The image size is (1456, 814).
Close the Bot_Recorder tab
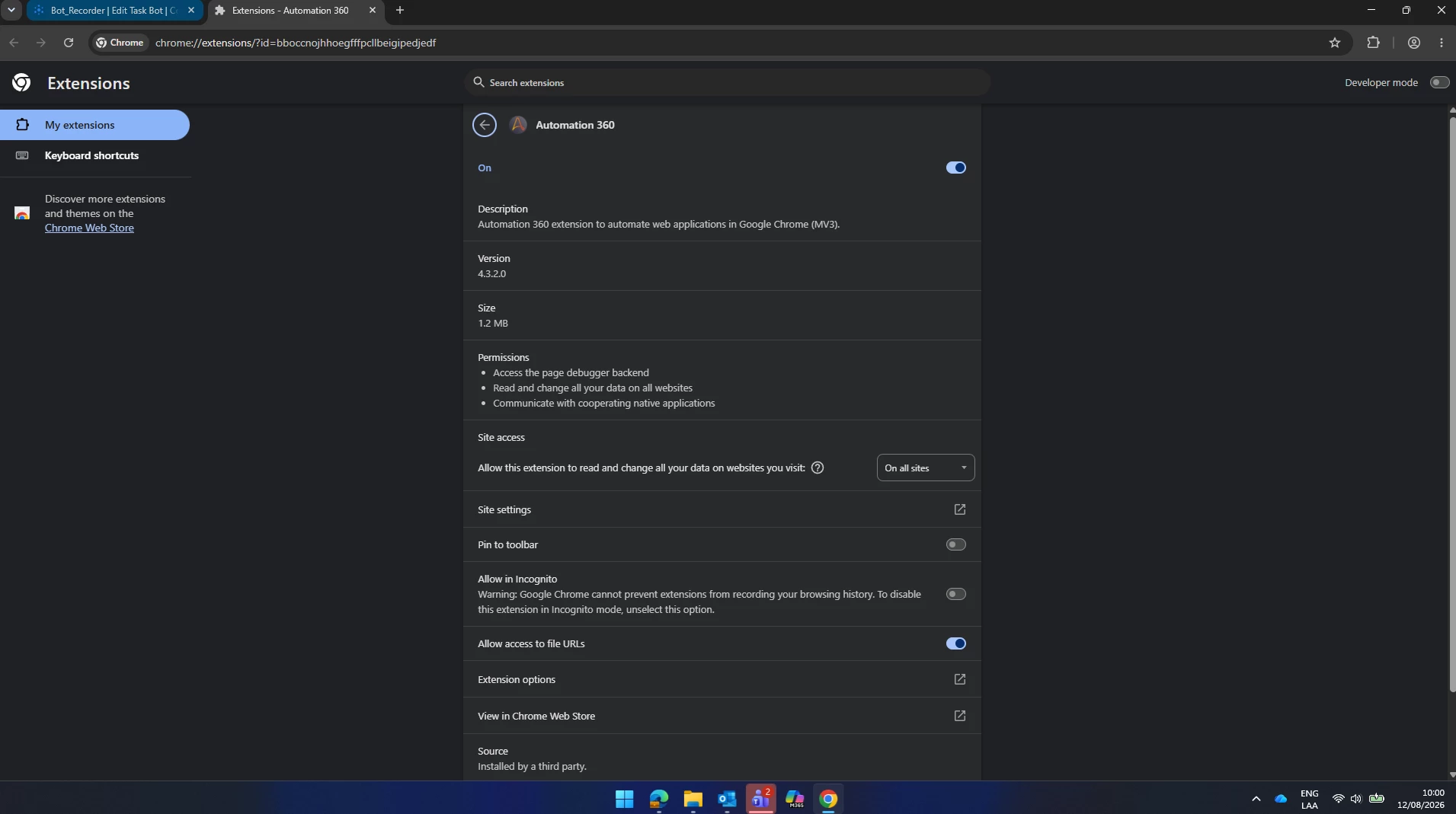click(191, 10)
